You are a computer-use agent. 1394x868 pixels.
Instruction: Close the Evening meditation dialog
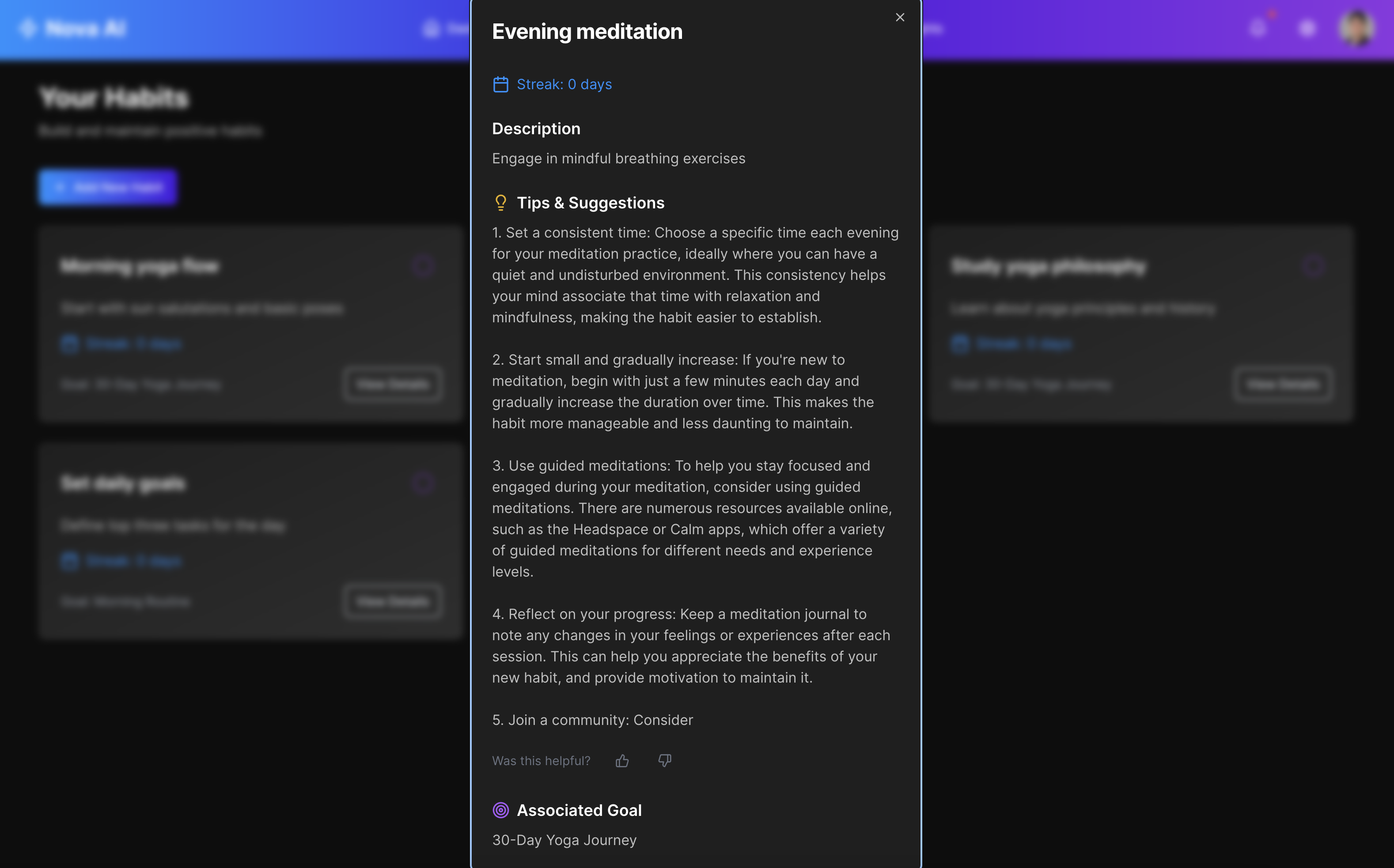click(900, 17)
